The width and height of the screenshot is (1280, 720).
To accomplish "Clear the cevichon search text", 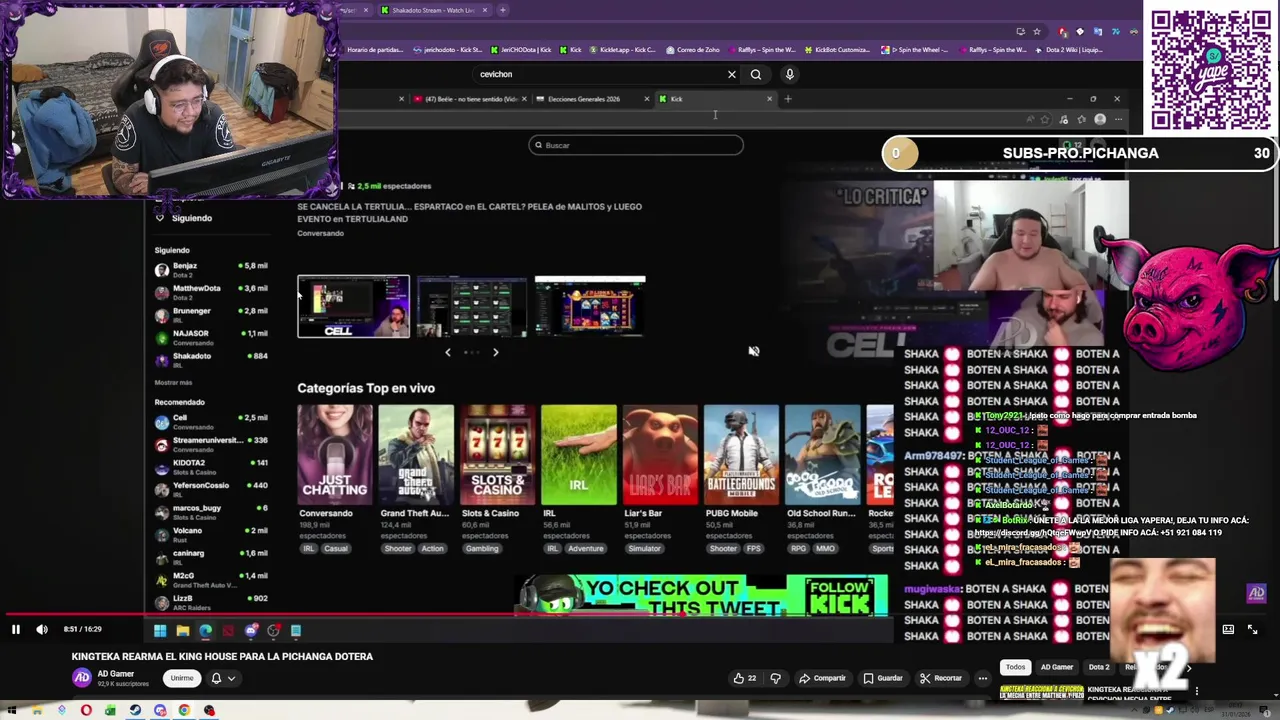I will click(732, 74).
